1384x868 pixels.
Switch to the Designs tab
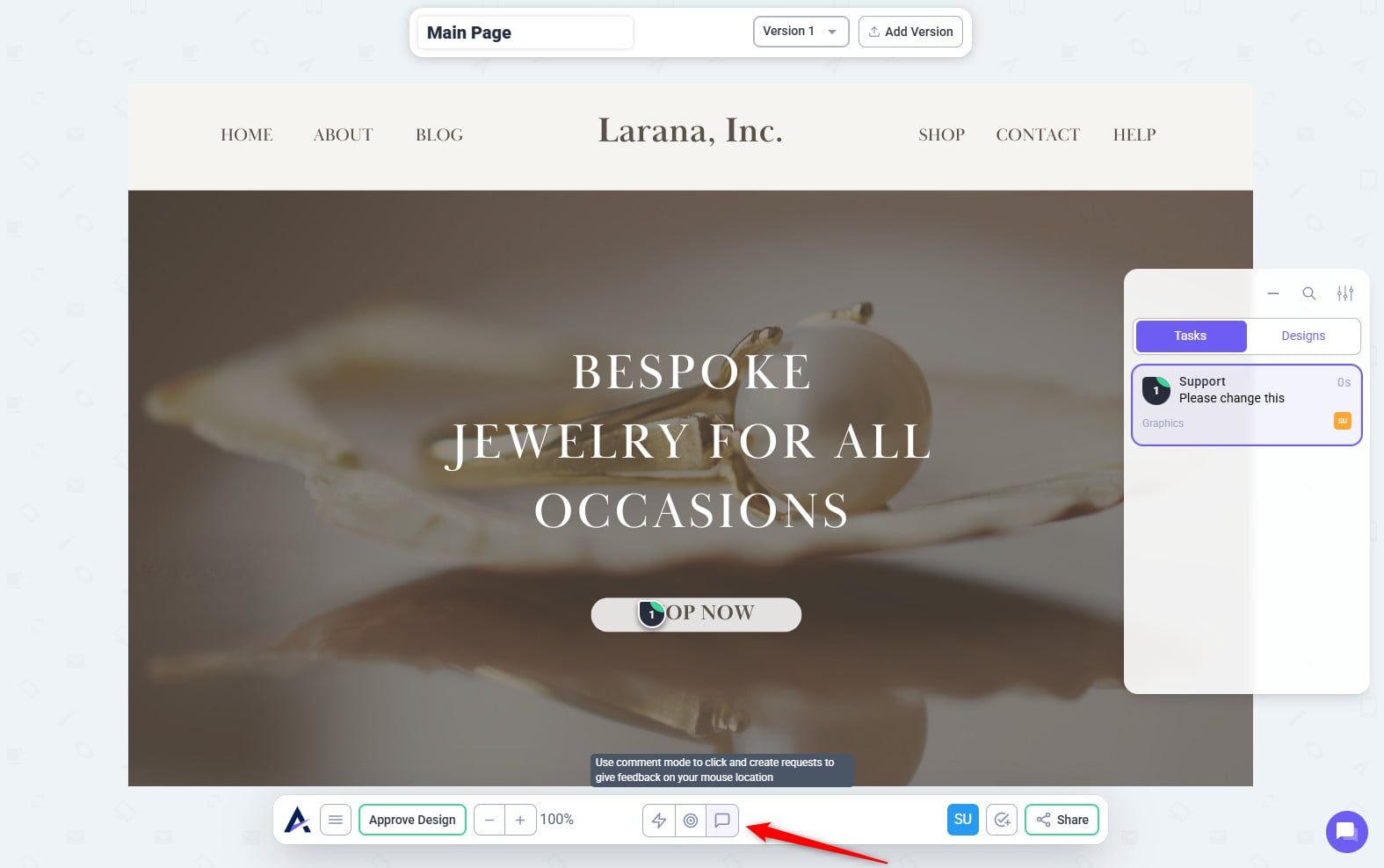coord(1302,336)
